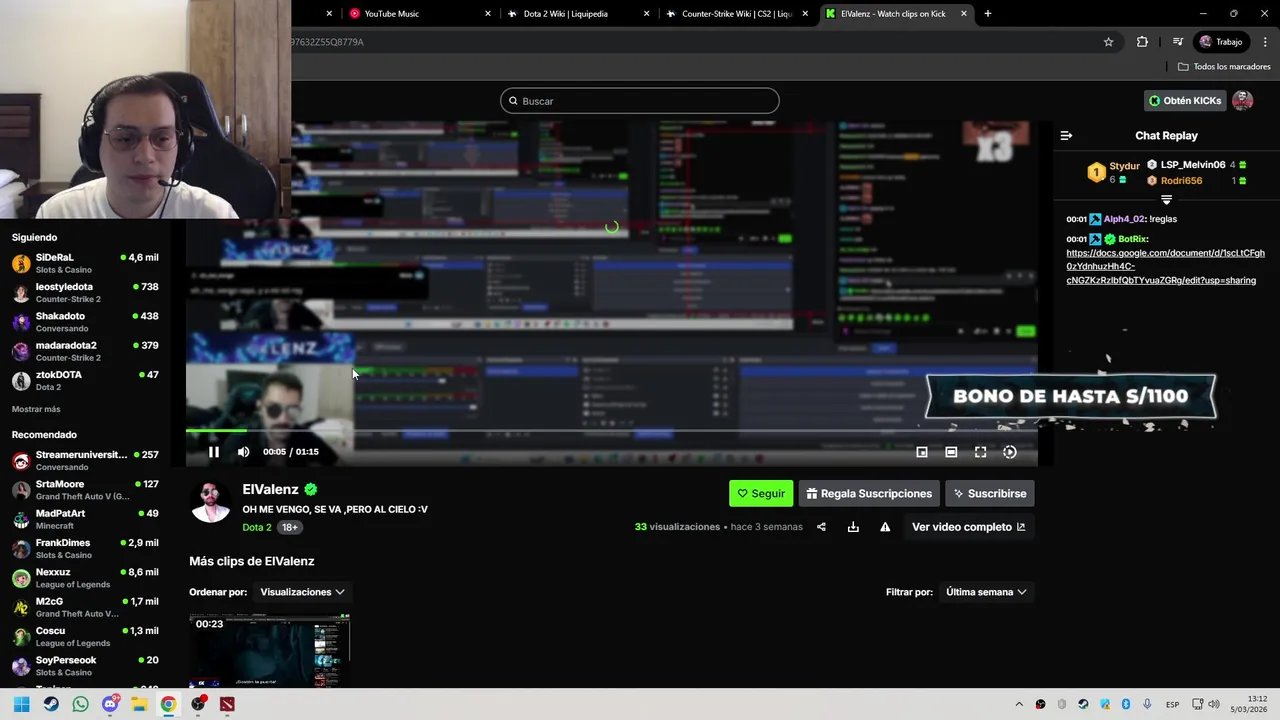
Task: Enable picture-in-picture mini player
Action: click(x=922, y=452)
